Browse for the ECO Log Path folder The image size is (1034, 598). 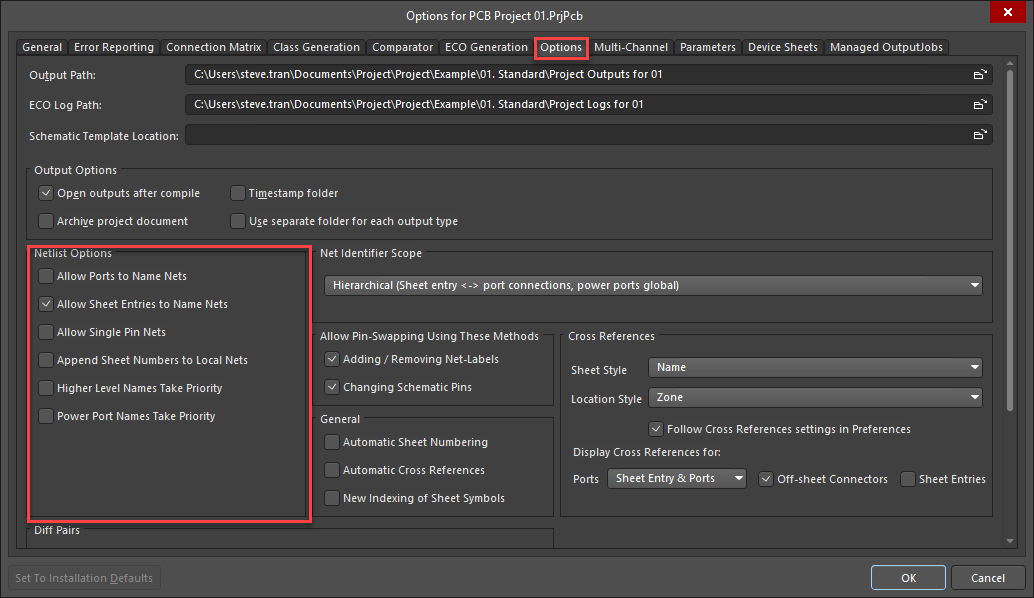tap(980, 104)
